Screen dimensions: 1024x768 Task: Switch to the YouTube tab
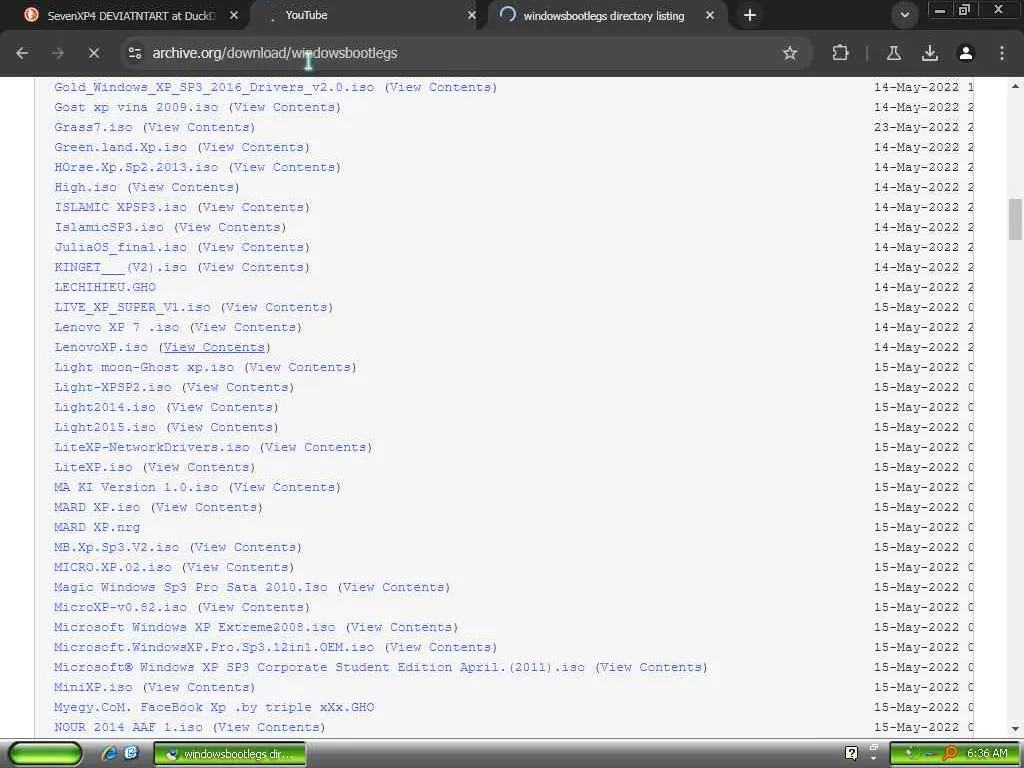tap(366, 15)
